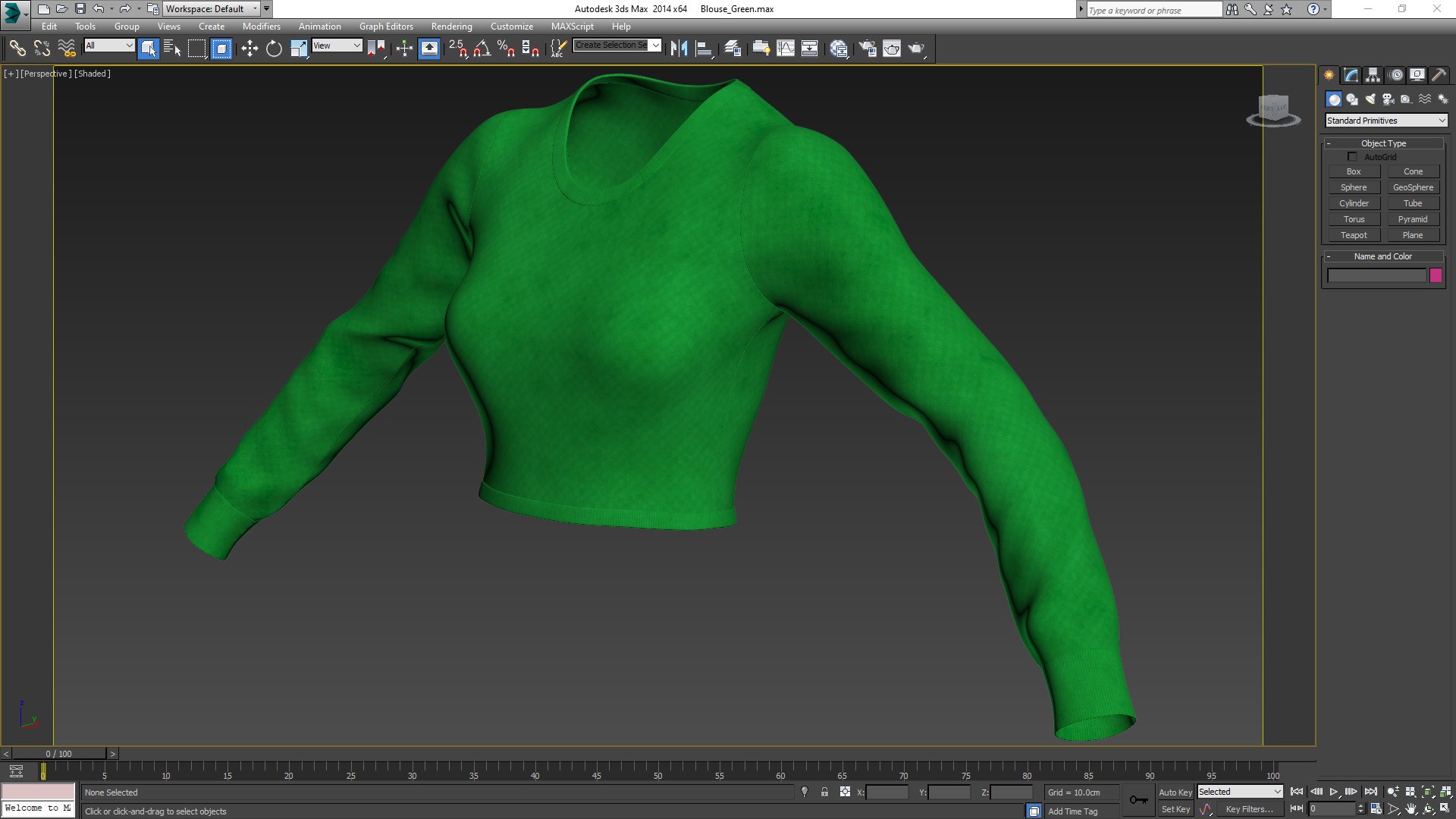1456x819 pixels.
Task: Open the Workspace: Default dropdown
Action: [212, 9]
